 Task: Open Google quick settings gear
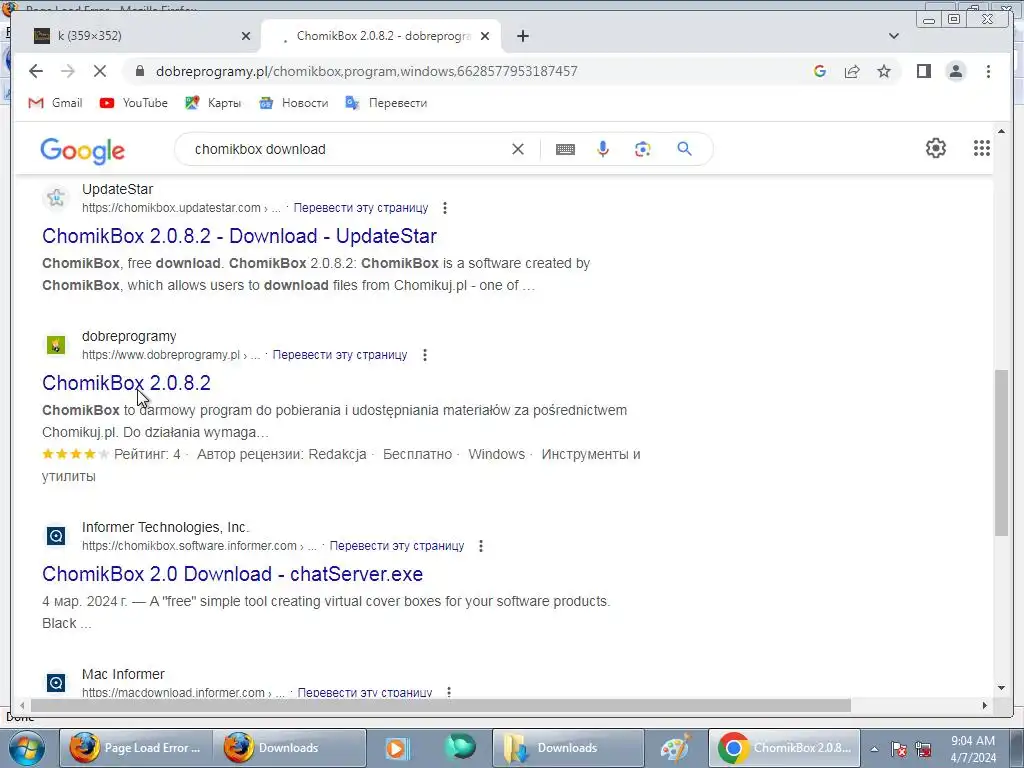click(x=935, y=148)
